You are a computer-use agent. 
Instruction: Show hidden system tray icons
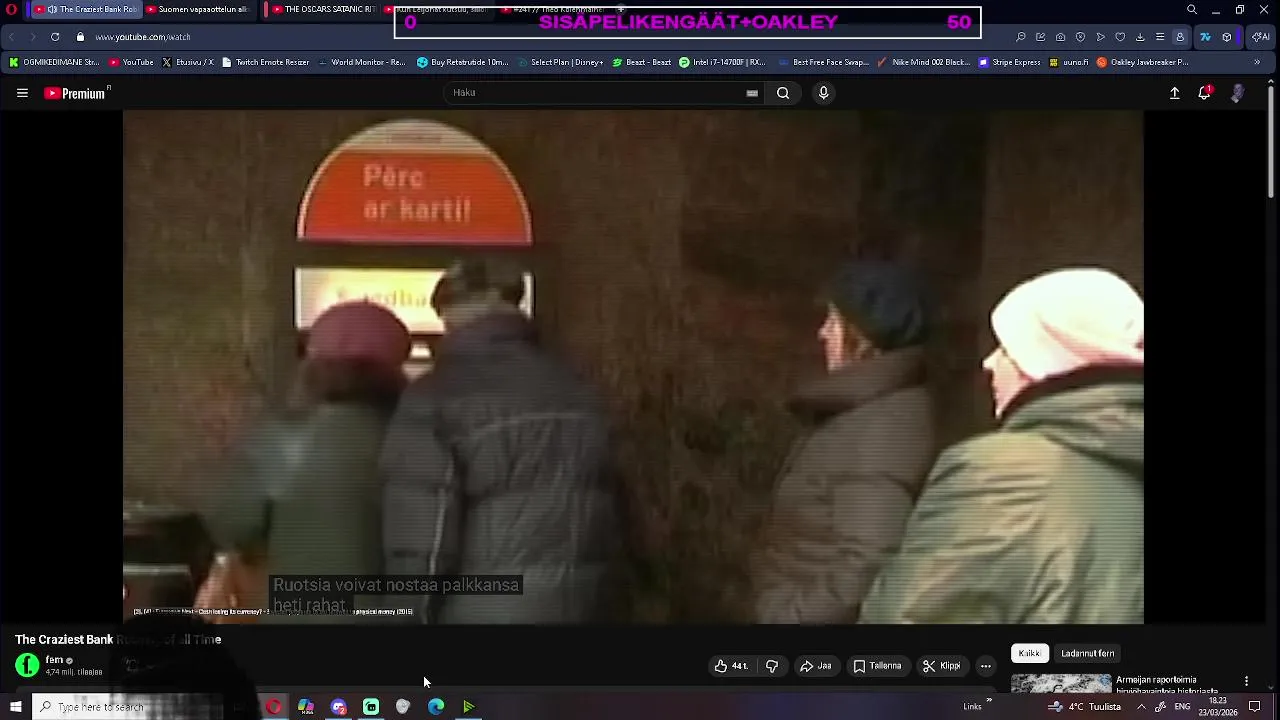[1140, 707]
